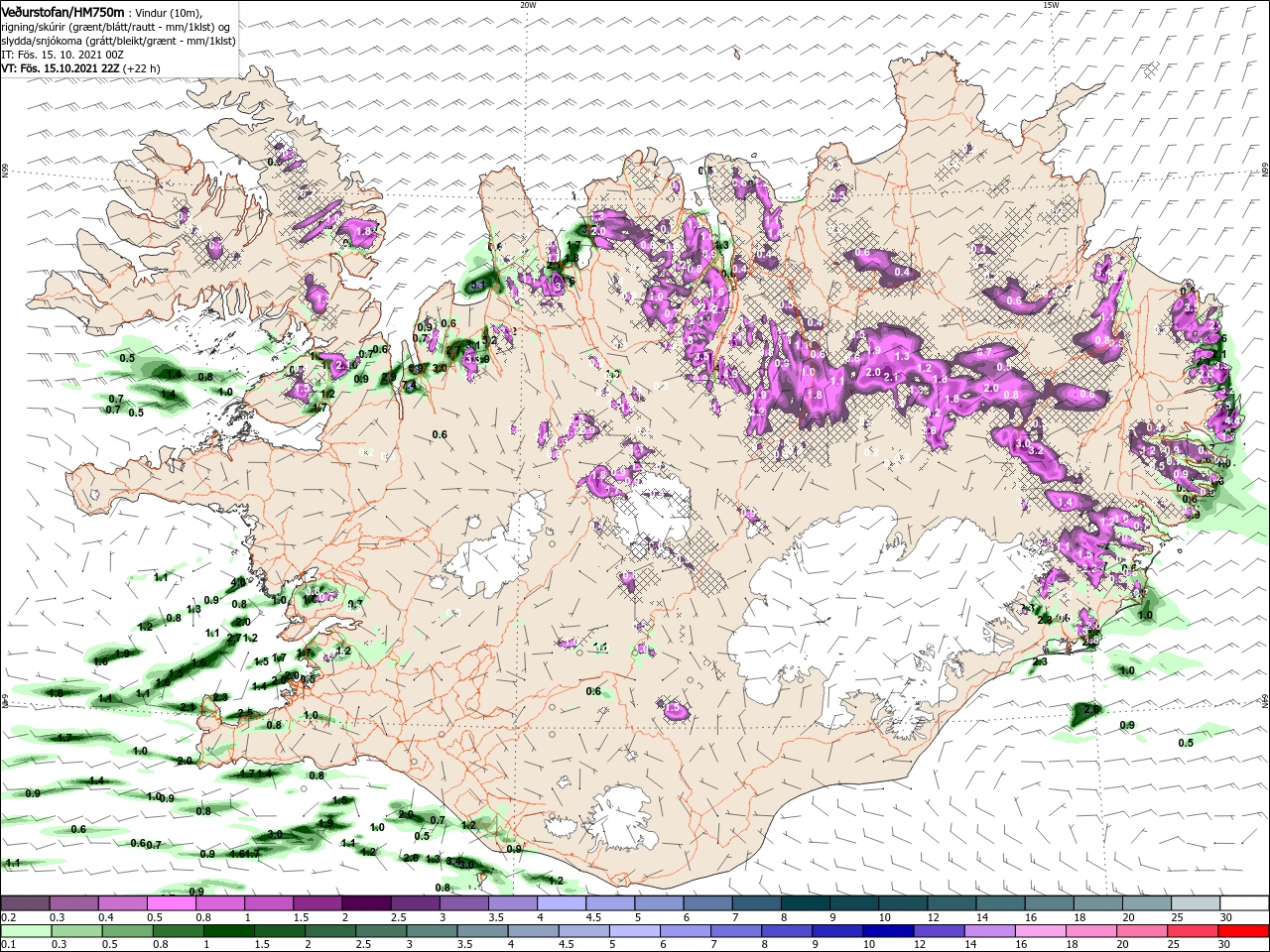This screenshot has width=1270, height=952.
Task: Pick the dark mauve 0.2 swatch in snow legend
Action: (x=25, y=902)
